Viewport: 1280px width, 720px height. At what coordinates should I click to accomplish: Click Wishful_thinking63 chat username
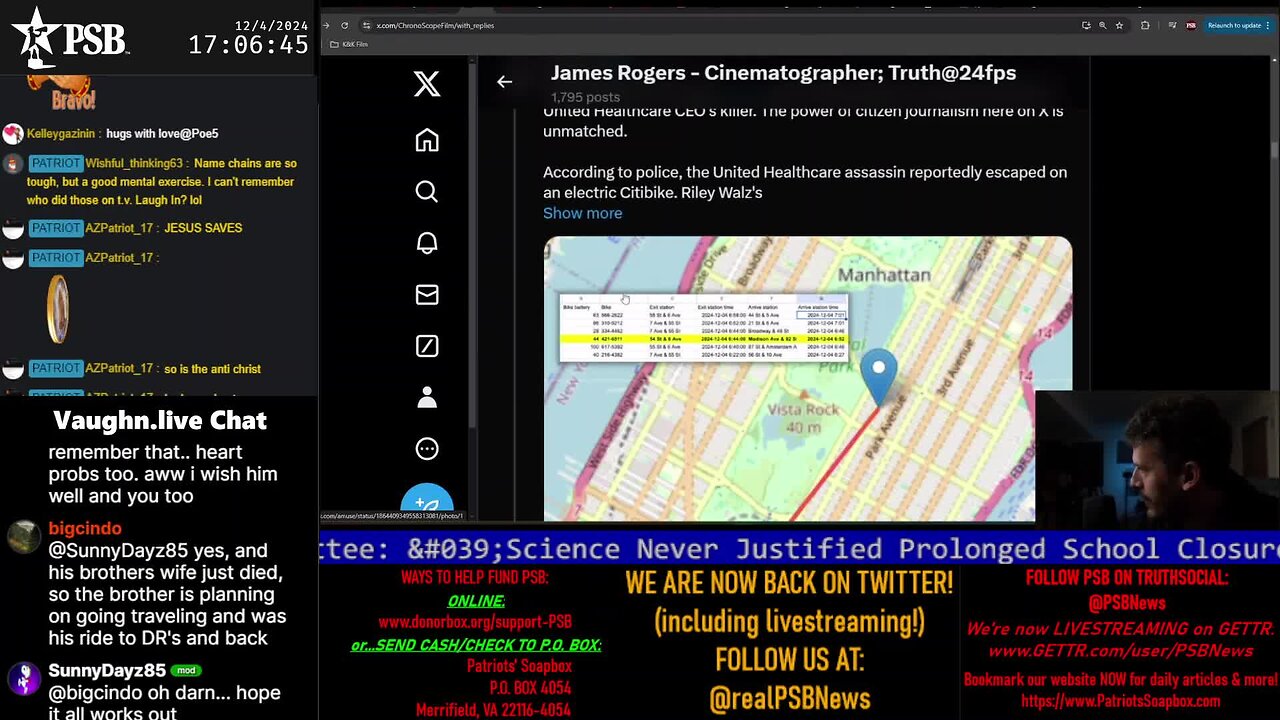(134, 163)
